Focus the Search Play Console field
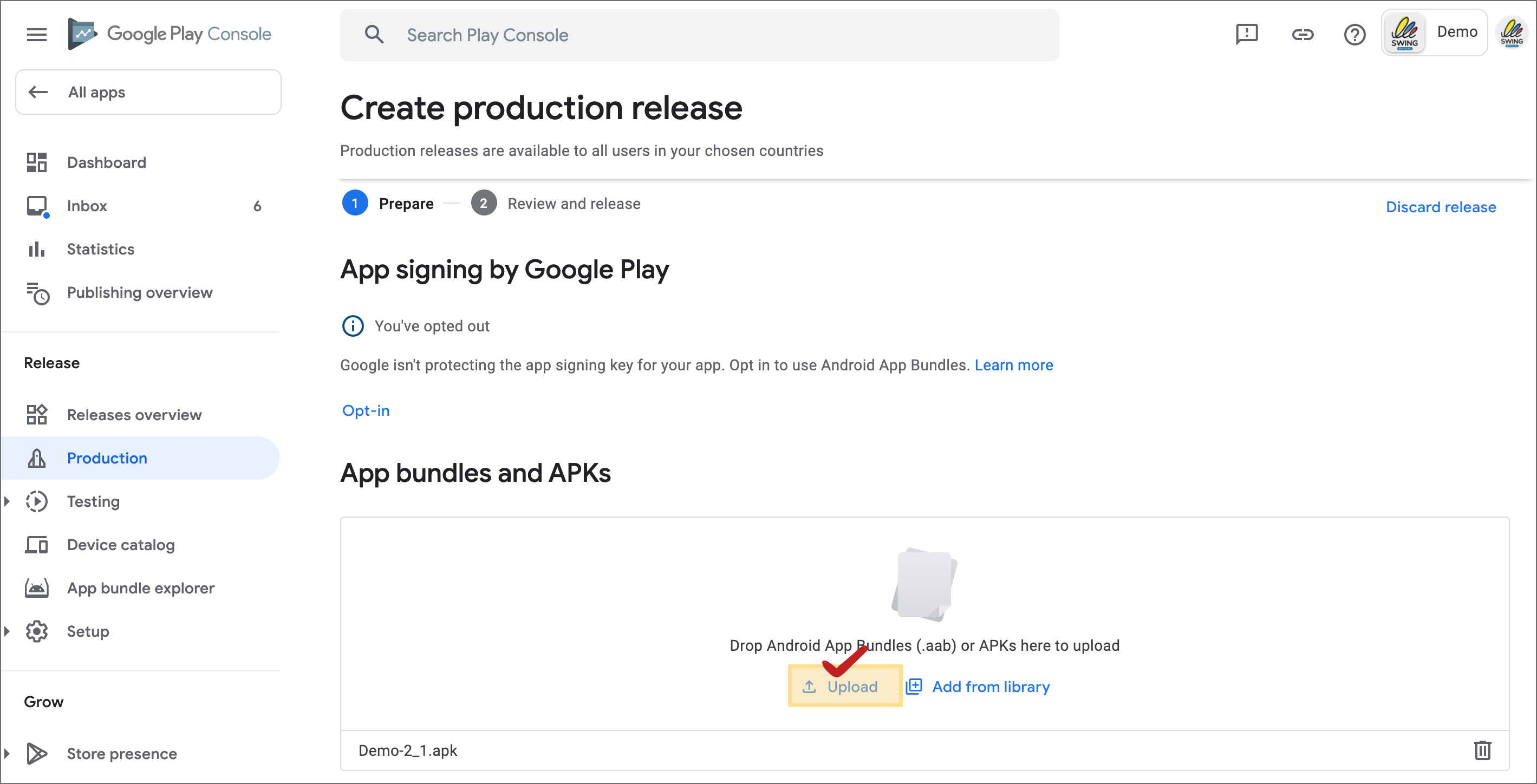 [699, 35]
